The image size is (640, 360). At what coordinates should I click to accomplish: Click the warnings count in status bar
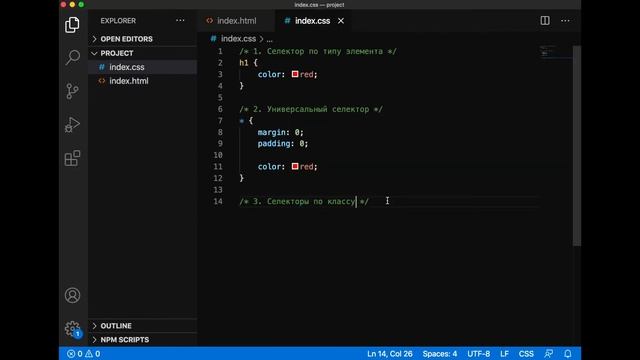[93, 354]
